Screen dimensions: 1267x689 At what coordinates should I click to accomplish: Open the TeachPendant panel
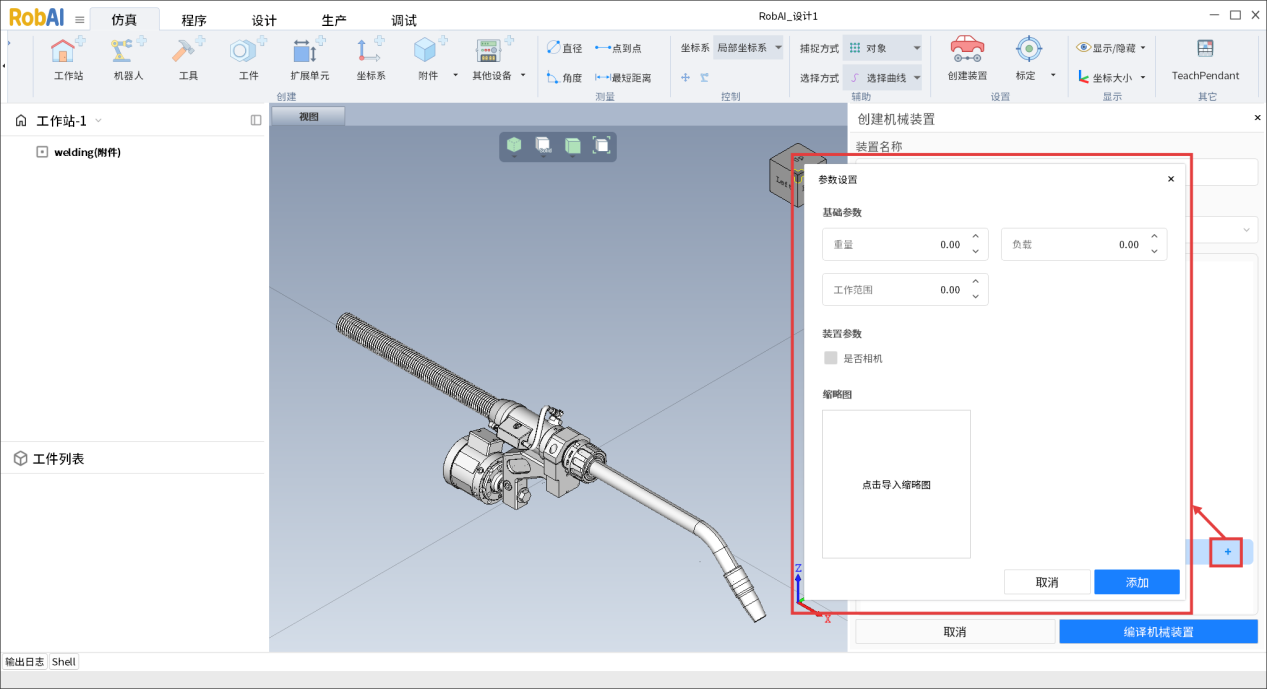[1205, 58]
